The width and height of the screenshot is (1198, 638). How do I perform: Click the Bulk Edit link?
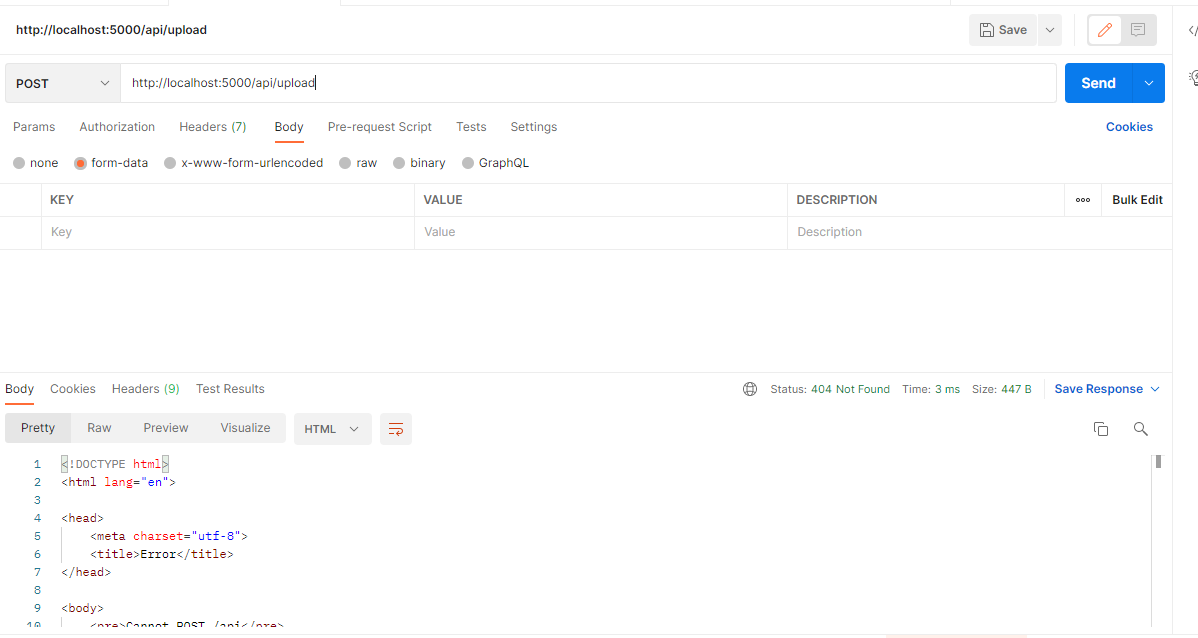[1137, 200]
